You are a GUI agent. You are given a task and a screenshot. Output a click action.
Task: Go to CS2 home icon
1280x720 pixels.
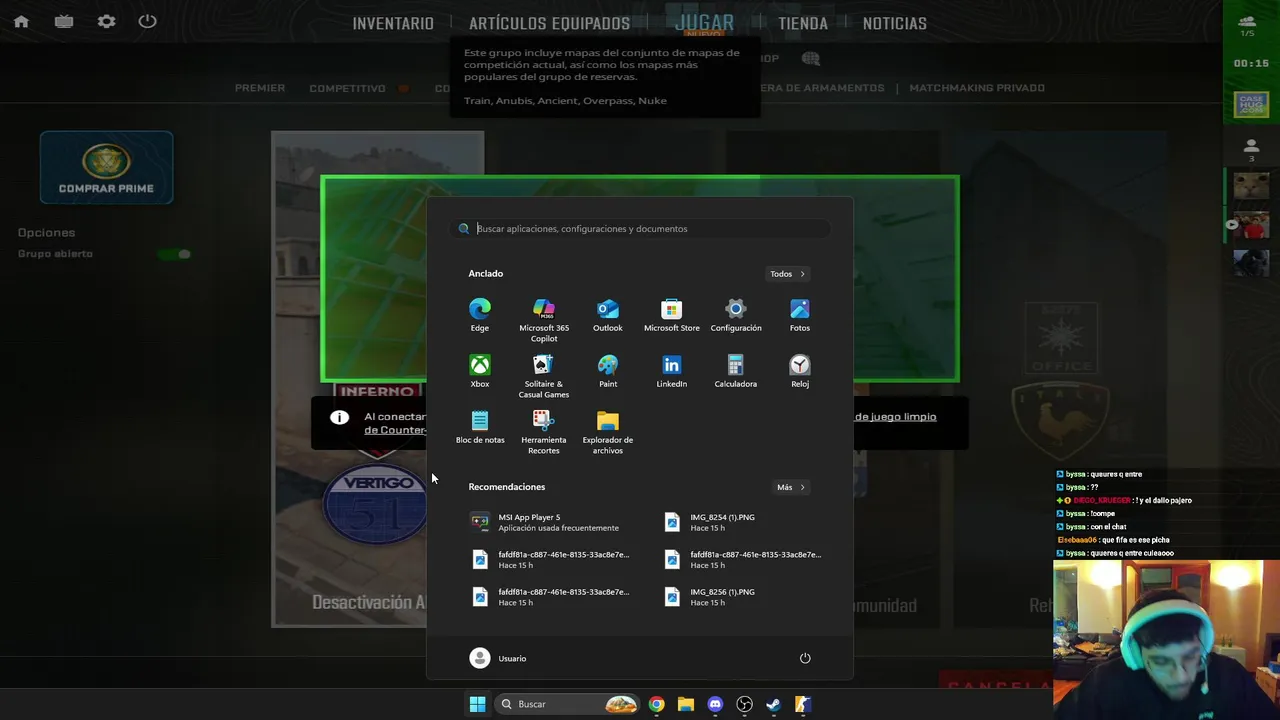[21, 21]
